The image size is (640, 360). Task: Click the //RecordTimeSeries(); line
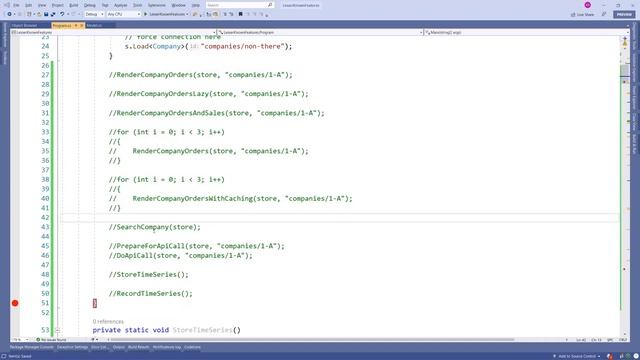[x=151, y=293]
